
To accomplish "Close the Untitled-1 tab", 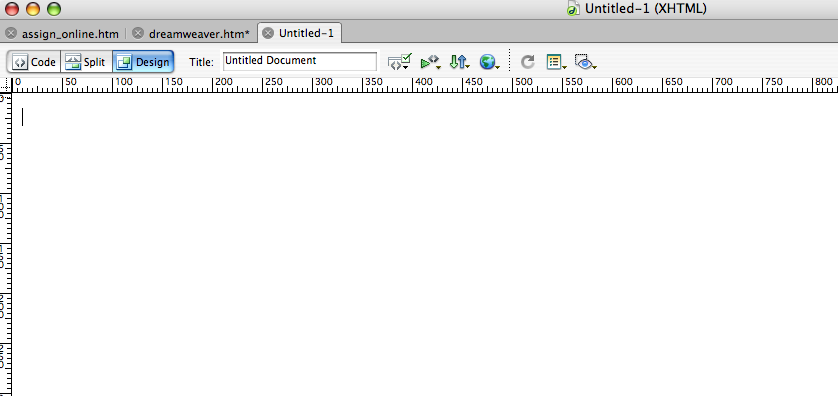I will tap(268, 34).
